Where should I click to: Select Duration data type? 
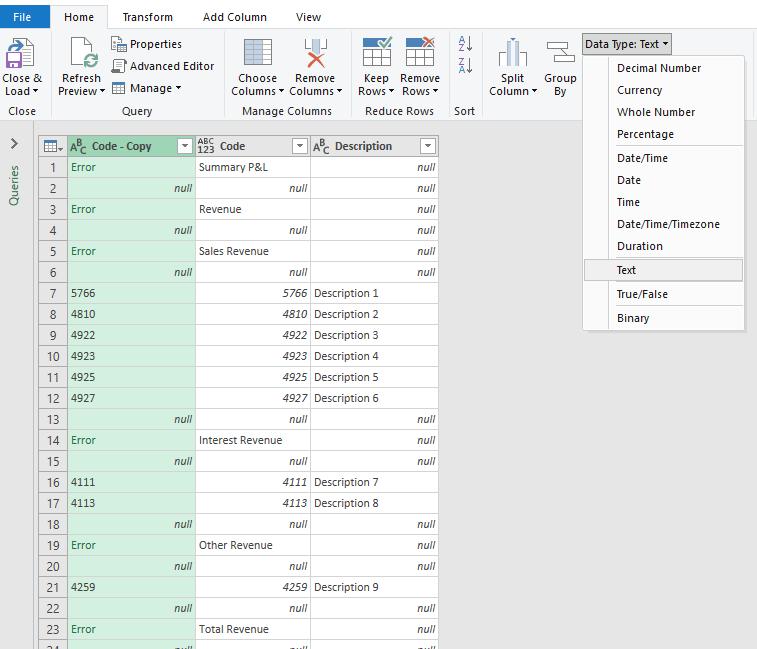coord(663,246)
